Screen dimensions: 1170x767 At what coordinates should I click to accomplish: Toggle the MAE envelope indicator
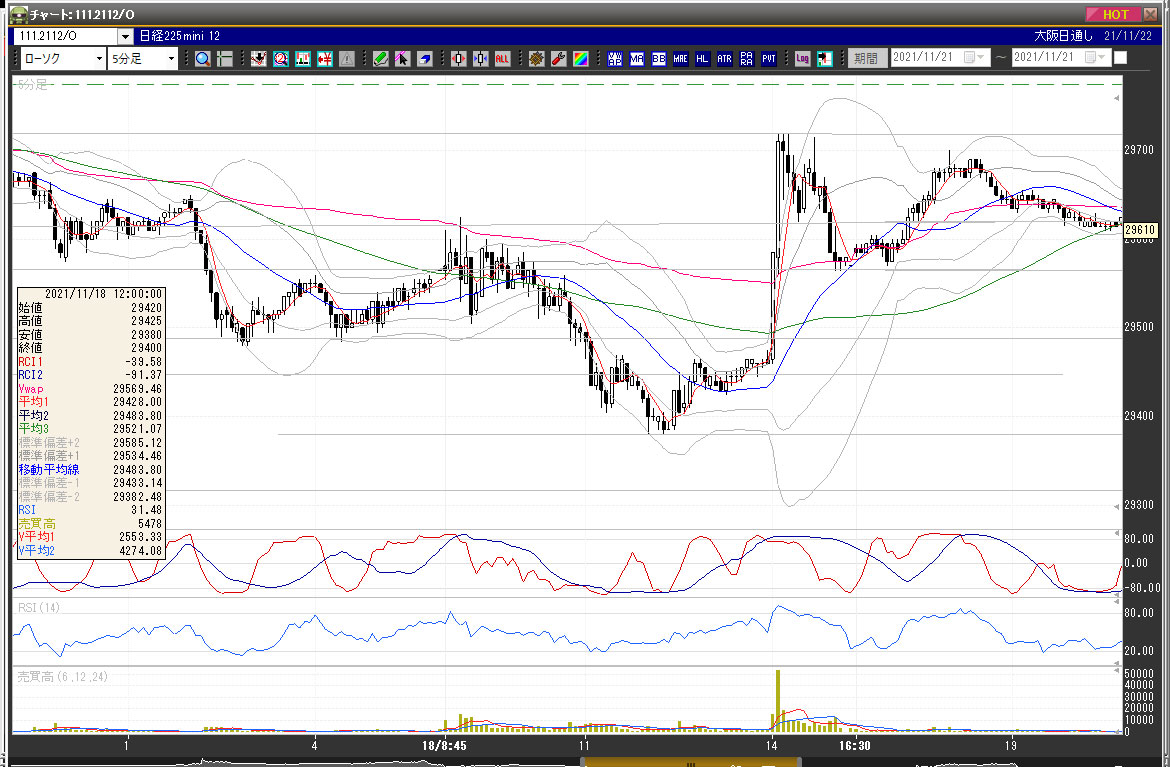(x=681, y=58)
